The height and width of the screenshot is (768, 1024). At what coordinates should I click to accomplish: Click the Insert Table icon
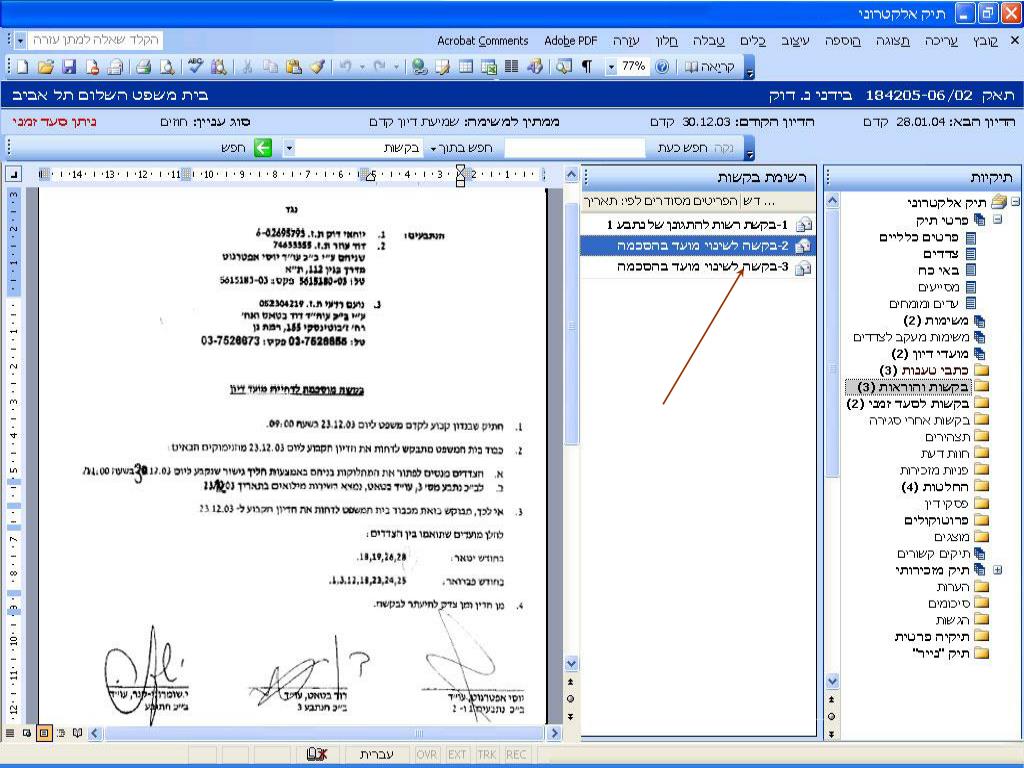tap(466, 67)
